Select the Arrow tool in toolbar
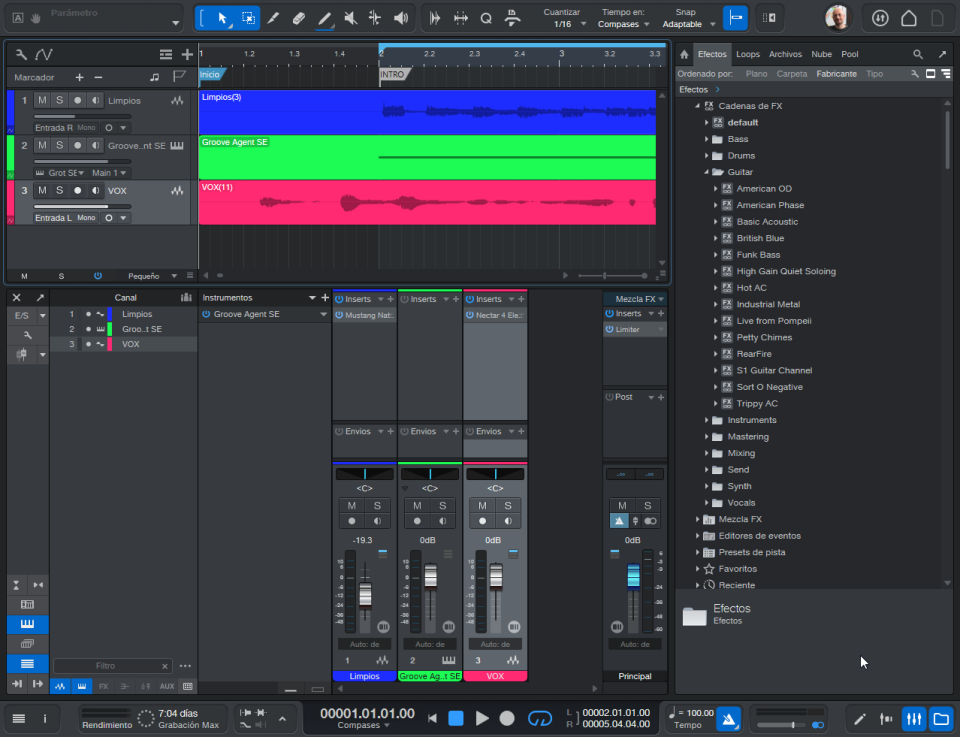Screen dimensions: 960x737 (222, 18)
